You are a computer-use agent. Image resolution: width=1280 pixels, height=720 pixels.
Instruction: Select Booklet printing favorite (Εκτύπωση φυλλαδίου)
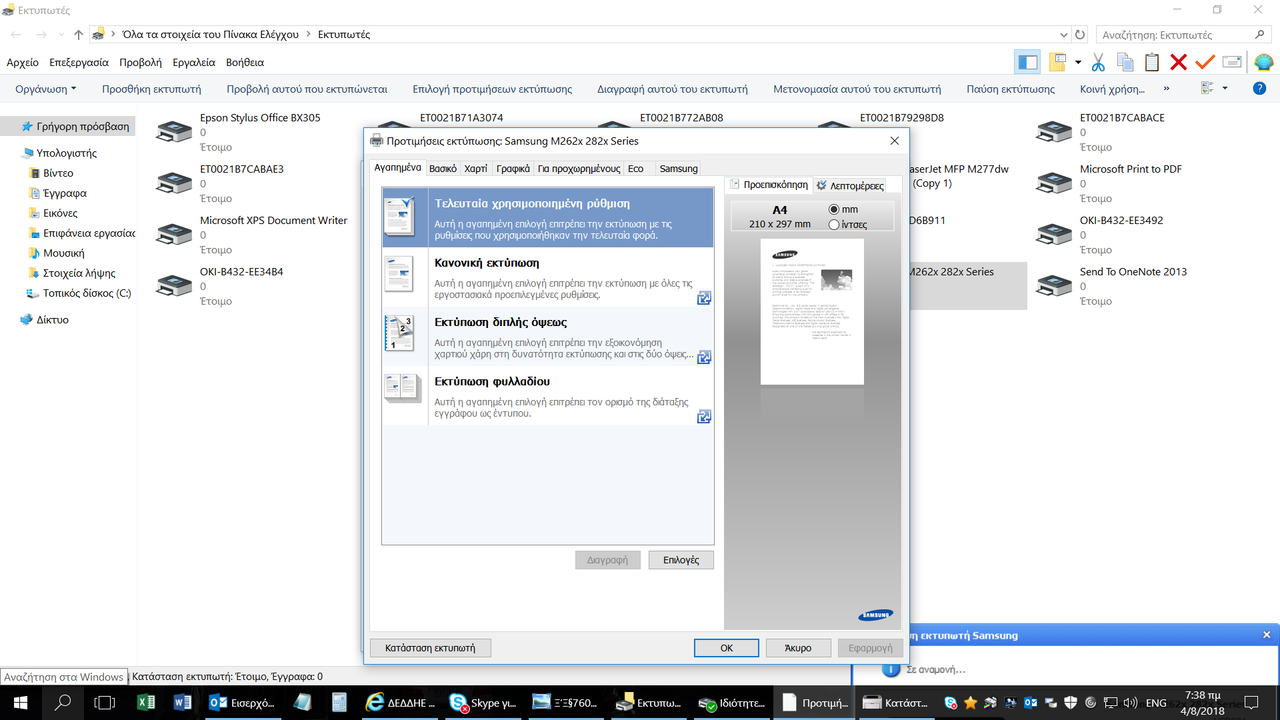[x=548, y=397]
